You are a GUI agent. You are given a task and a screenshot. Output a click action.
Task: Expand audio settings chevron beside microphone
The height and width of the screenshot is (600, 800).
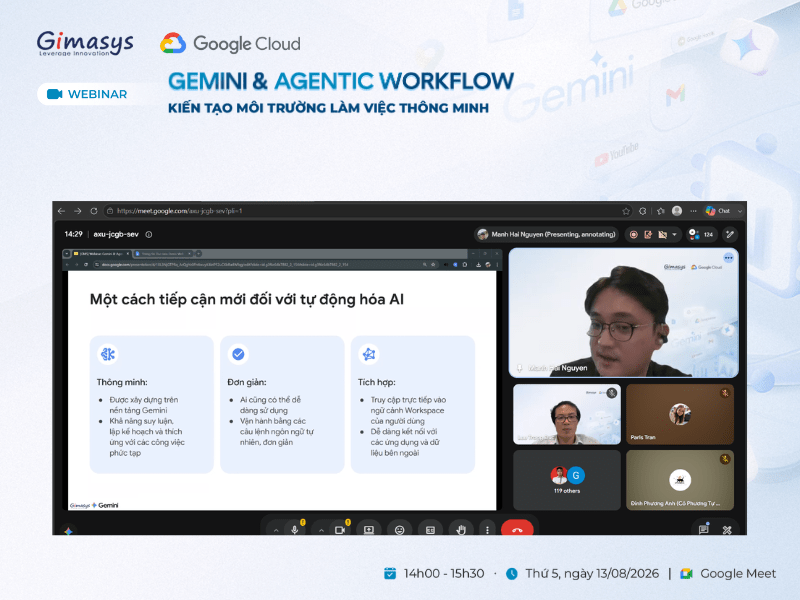pos(276,531)
